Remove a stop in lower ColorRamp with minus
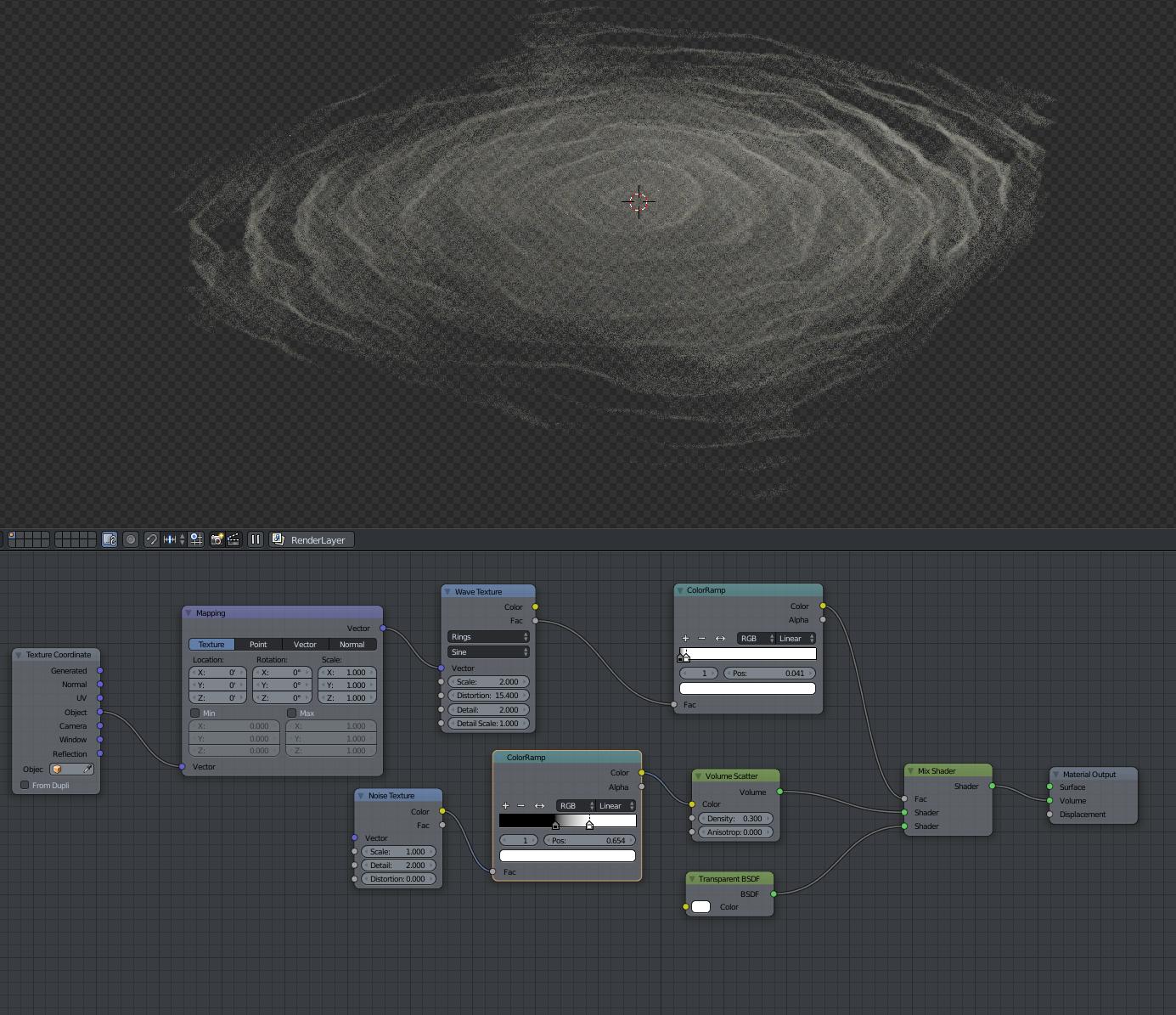1176x1015 pixels. [521, 806]
